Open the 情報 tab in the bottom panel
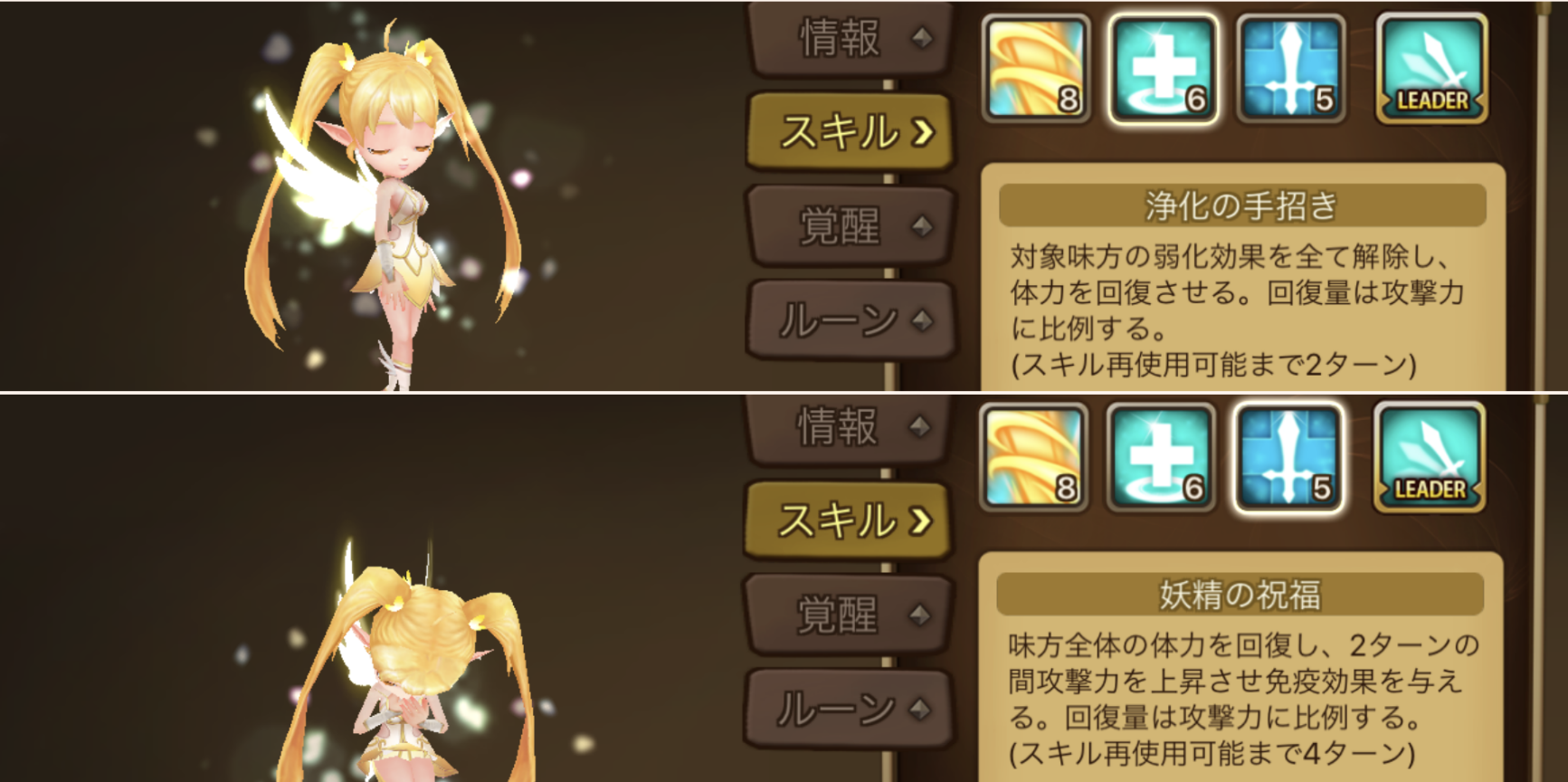 [851, 427]
